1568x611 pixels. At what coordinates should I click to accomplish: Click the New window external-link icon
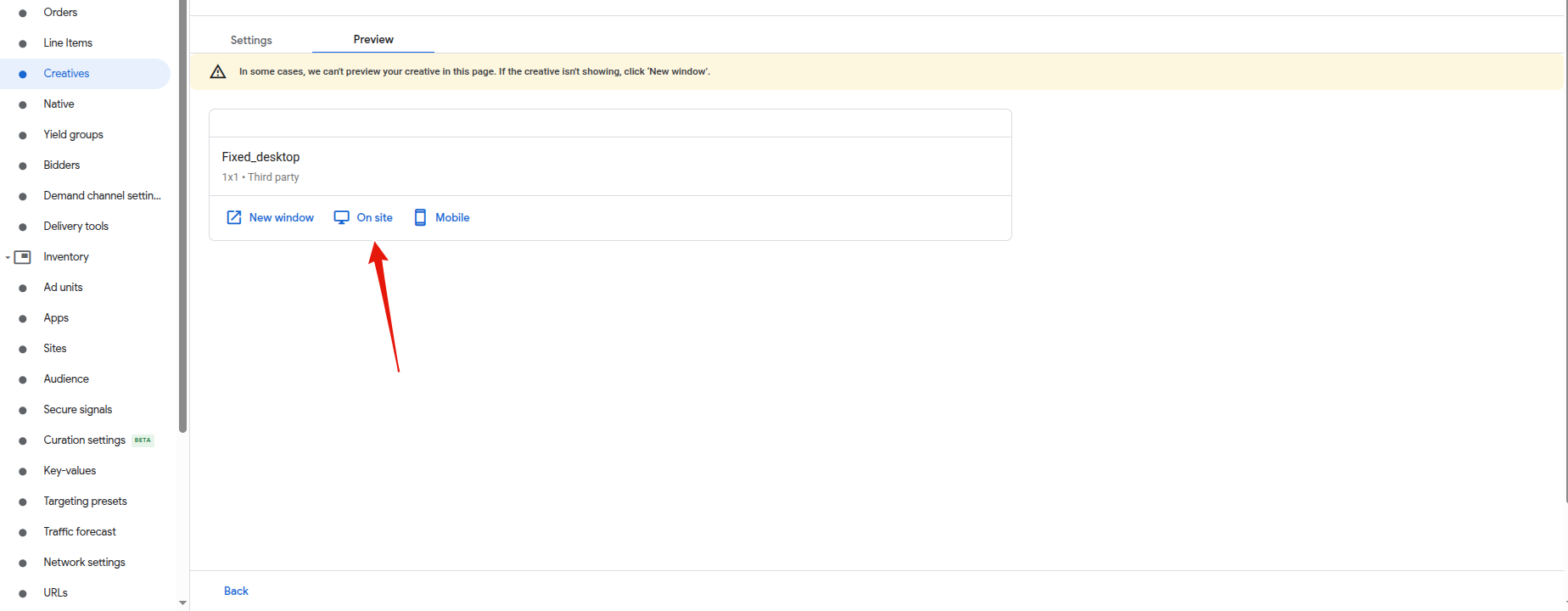tap(234, 218)
